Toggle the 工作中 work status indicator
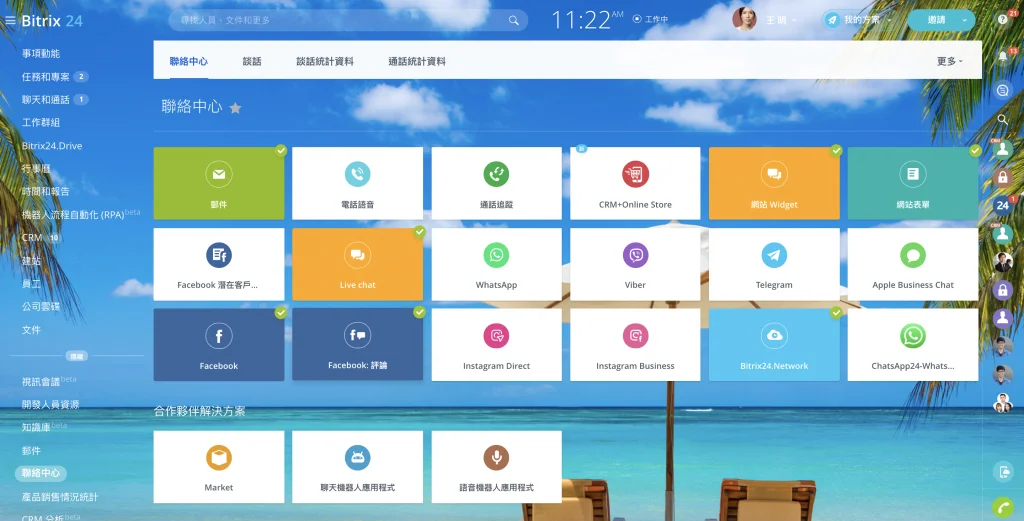 point(651,19)
